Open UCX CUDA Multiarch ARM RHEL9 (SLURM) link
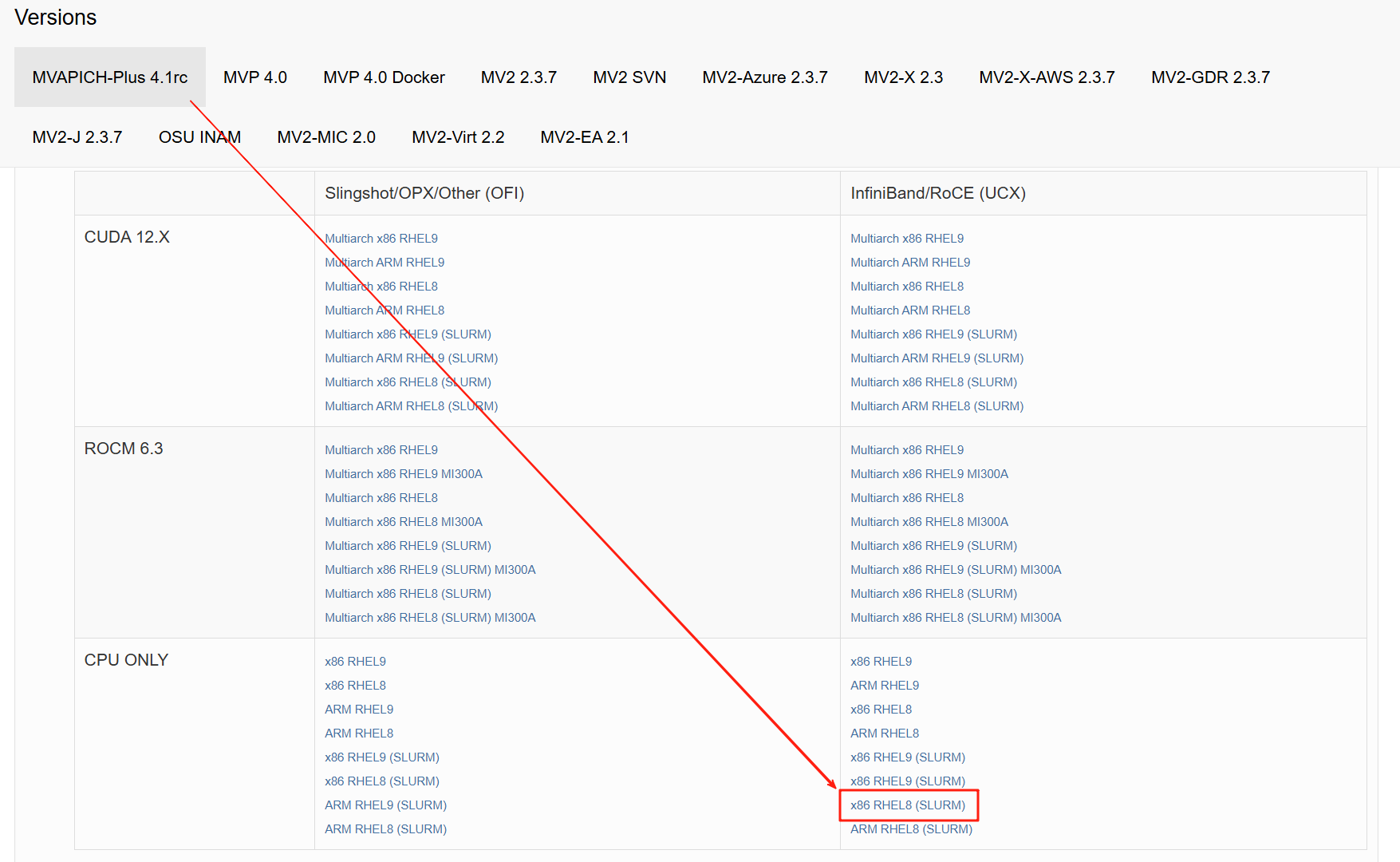1400x862 pixels. tap(937, 358)
